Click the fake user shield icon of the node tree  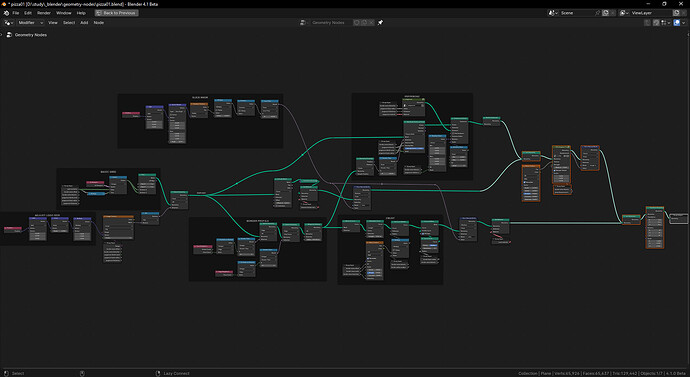357,23
